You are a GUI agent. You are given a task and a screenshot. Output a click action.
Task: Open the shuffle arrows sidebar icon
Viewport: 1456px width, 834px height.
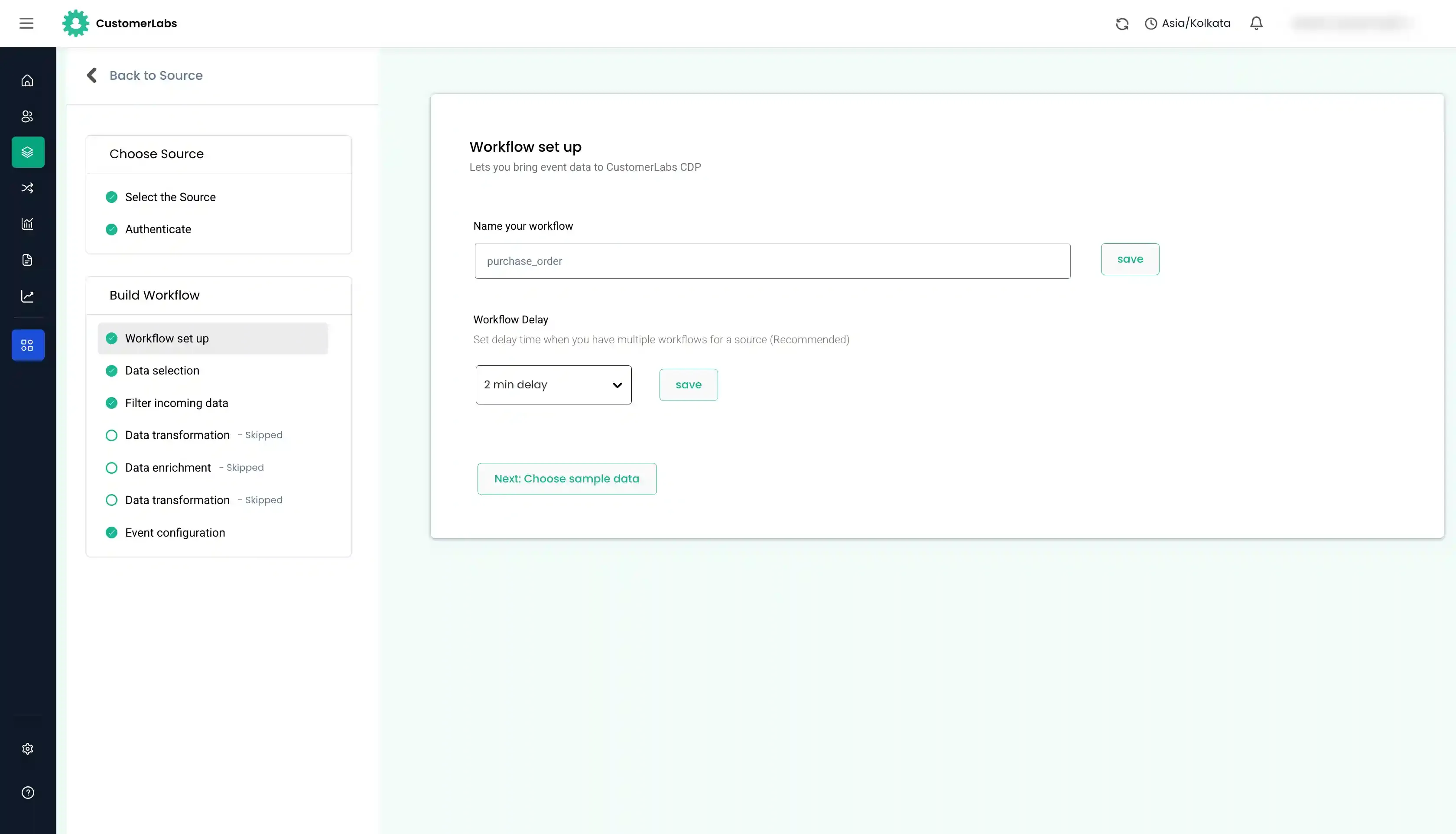pos(27,188)
